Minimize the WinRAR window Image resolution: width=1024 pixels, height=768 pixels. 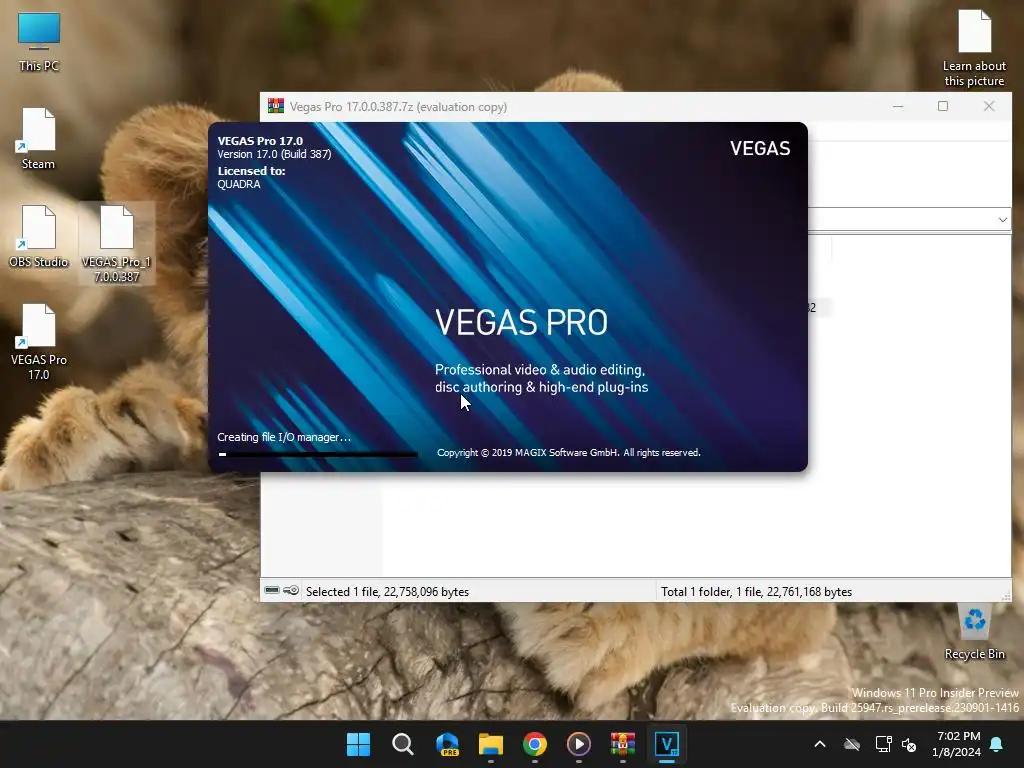pyautogui.click(x=898, y=106)
